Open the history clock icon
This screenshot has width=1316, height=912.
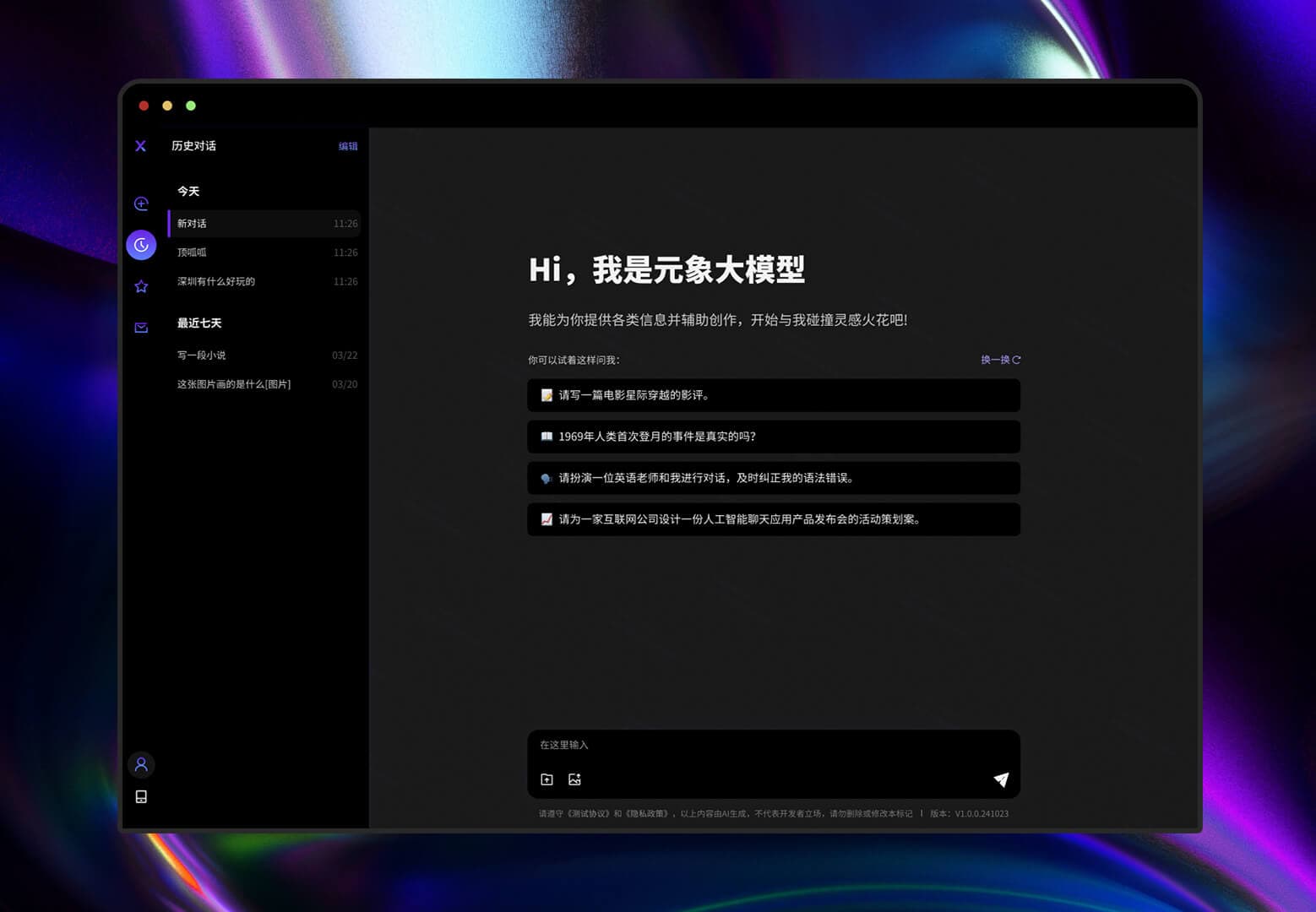141,245
